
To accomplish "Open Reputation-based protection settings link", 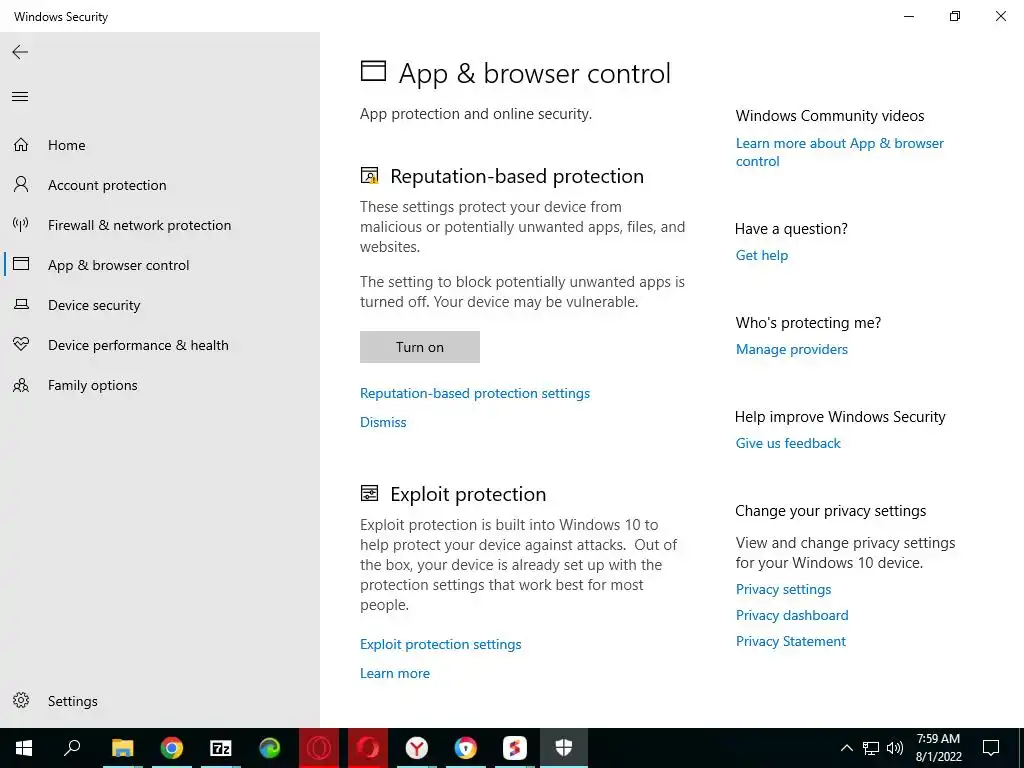I will (475, 393).
